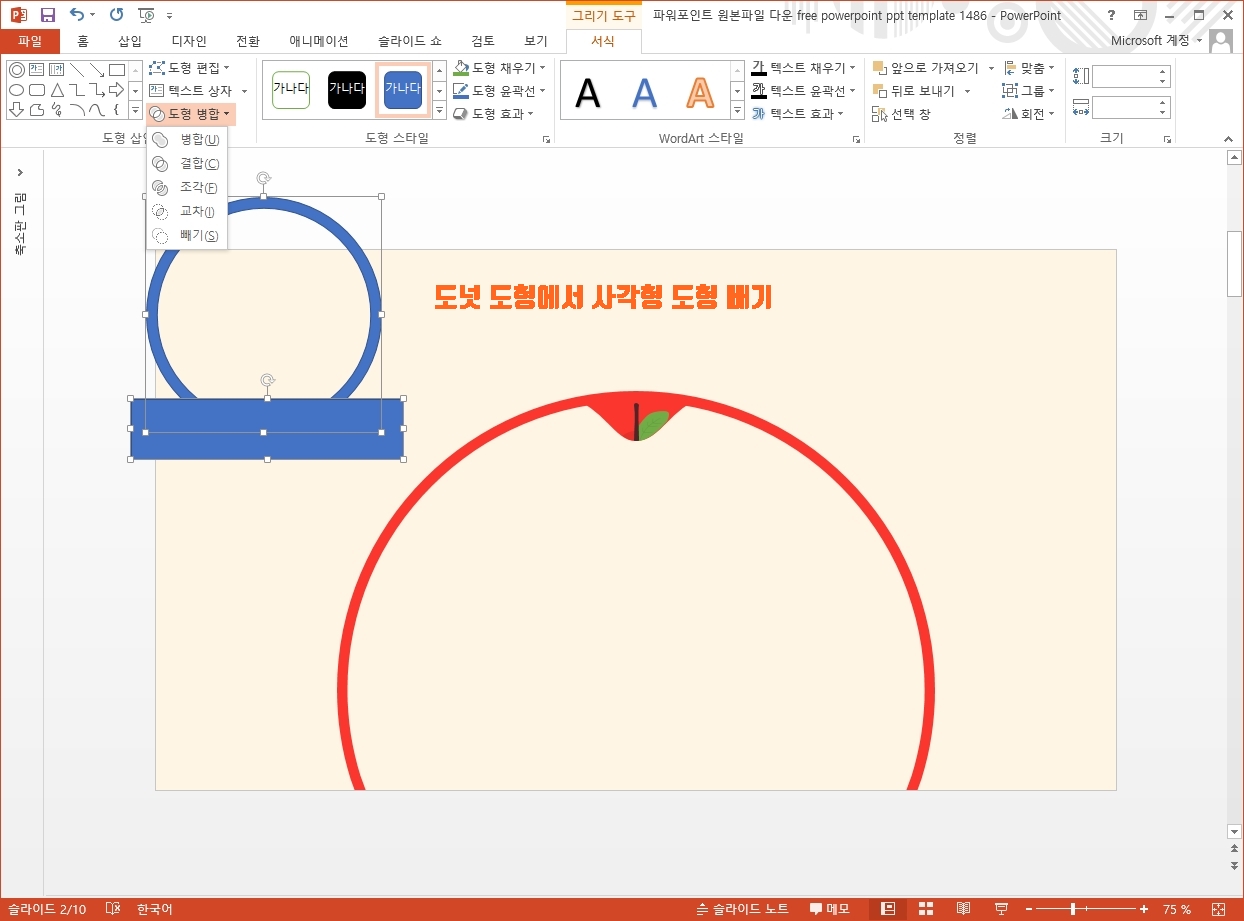1244x921 pixels.
Task: Apply the blue A WordArt style
Action: pos(645,92)
